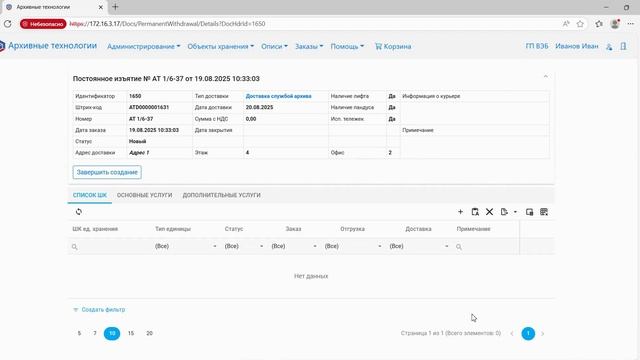Click the ШК ед. хранения filter input
Screen dimensions: 640x360
[x=109, y=247]
